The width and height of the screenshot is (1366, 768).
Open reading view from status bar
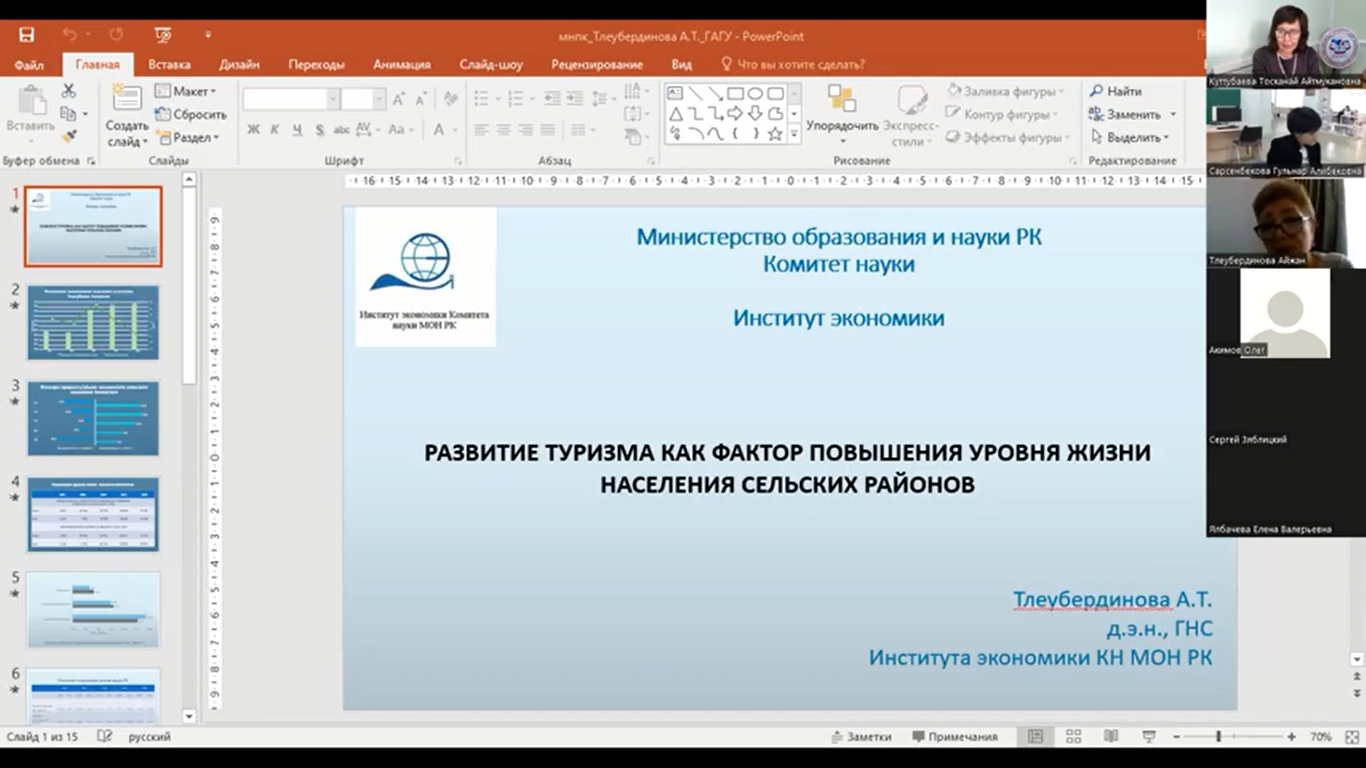(x=1110, y=736)
